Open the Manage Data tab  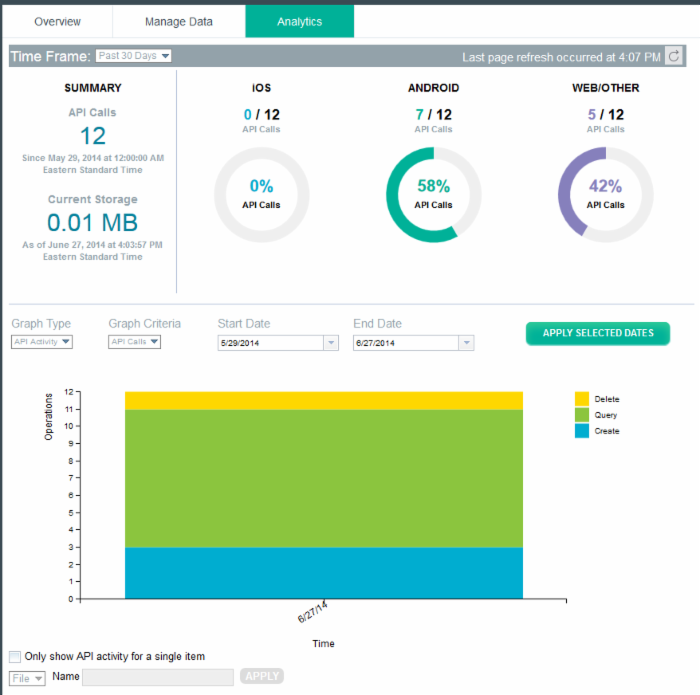click(179, 21)
